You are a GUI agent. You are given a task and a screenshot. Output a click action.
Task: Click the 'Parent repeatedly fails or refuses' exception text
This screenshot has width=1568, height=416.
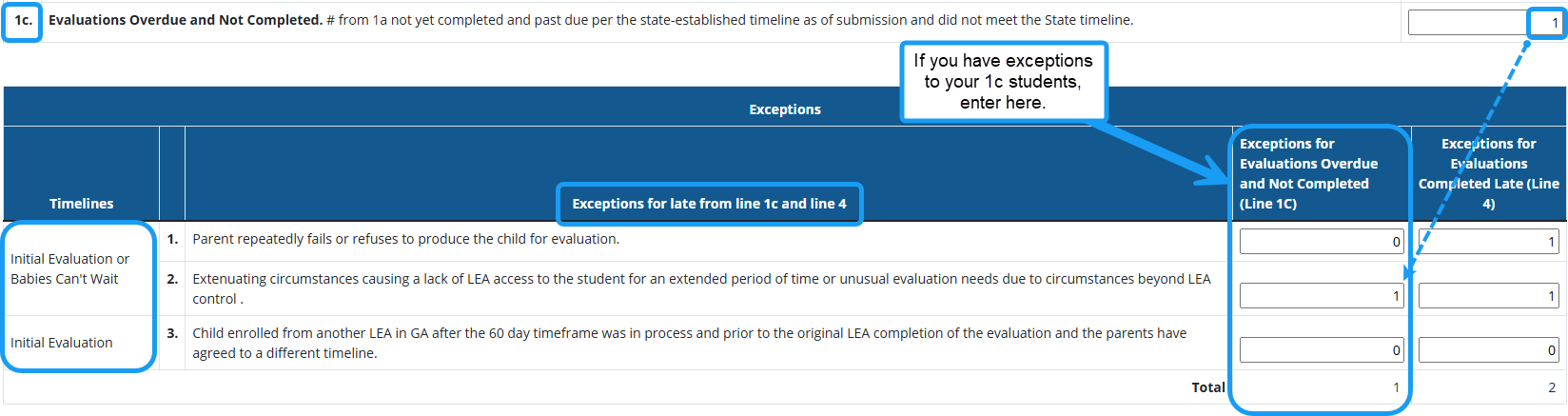click(406, 239)
